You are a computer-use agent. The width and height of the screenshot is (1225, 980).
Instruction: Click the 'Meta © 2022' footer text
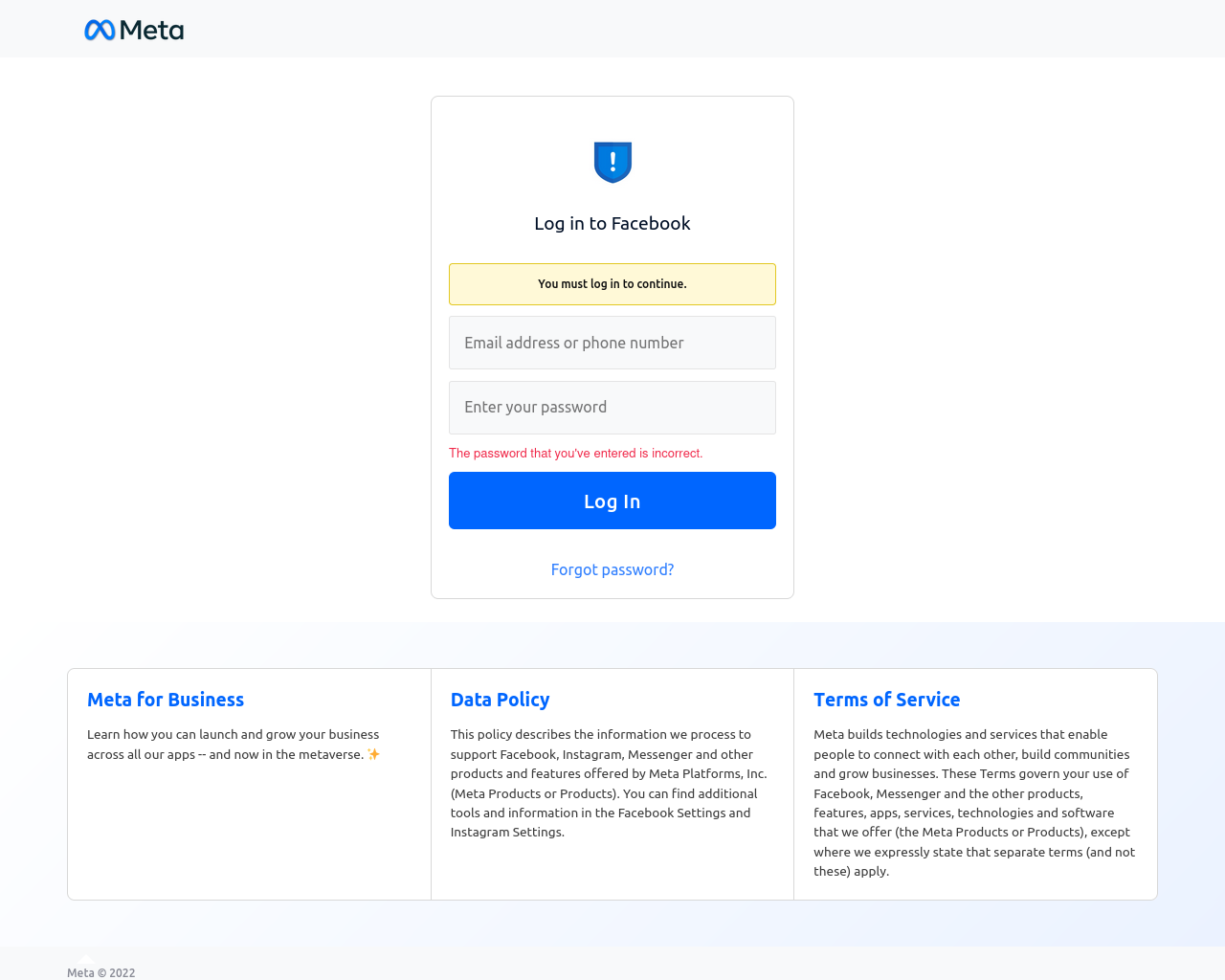click(101, 972)
